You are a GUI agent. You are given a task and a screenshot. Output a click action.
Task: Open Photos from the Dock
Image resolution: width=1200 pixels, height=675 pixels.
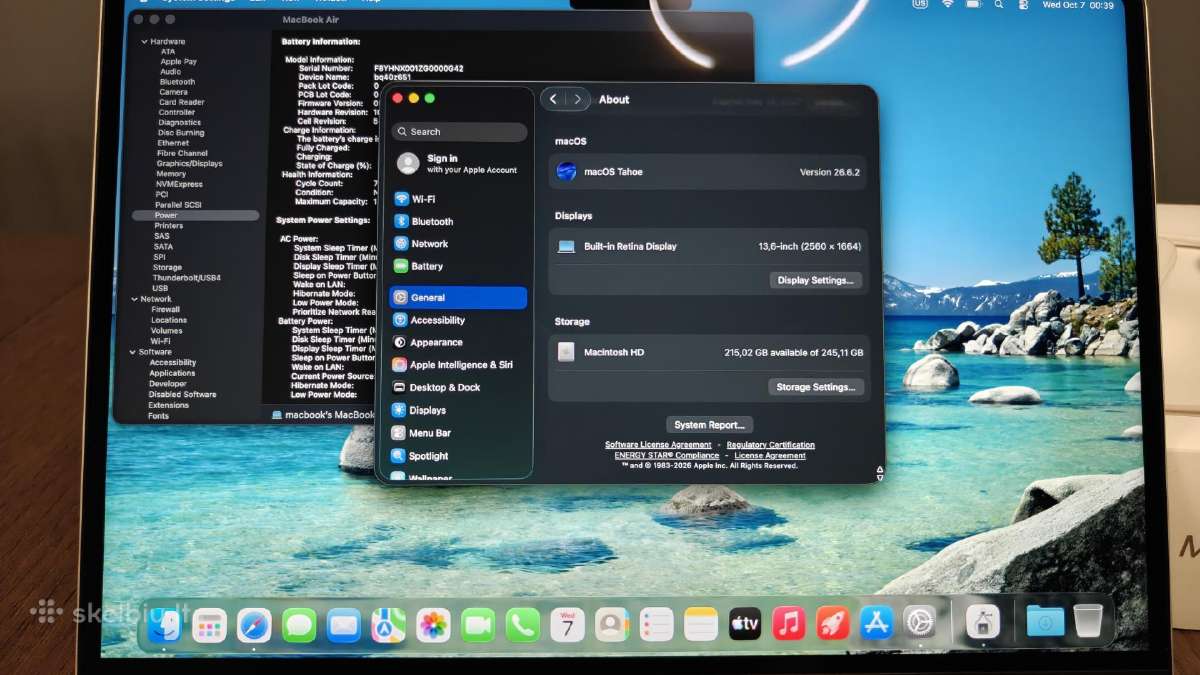tap(433, 626)
